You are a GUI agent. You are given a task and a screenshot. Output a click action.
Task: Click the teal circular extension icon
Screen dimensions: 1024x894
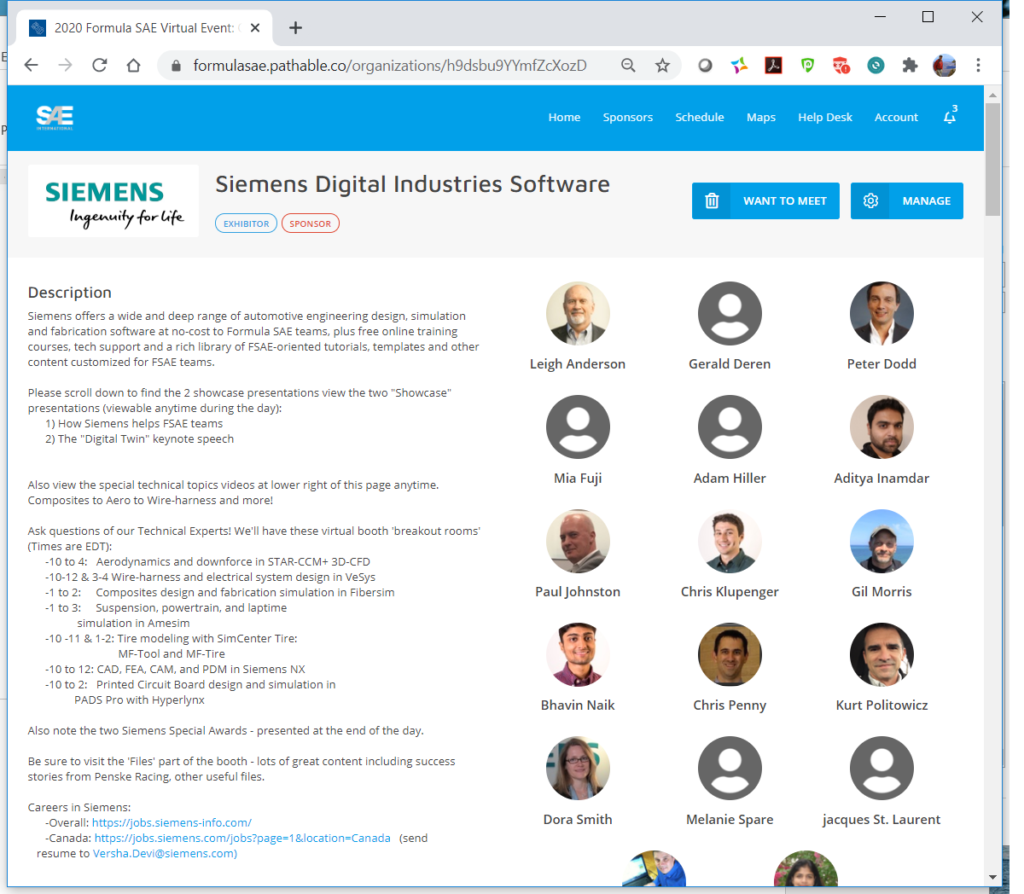[876, 65]
